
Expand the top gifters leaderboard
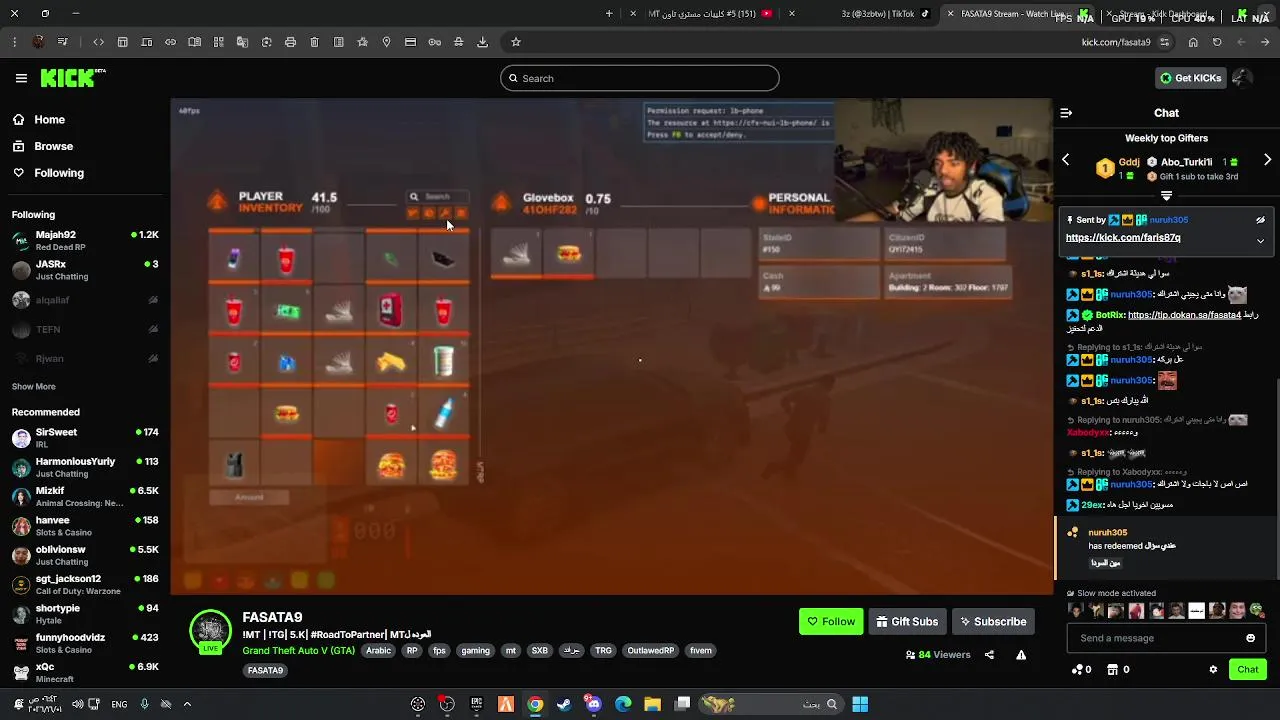1166,196
